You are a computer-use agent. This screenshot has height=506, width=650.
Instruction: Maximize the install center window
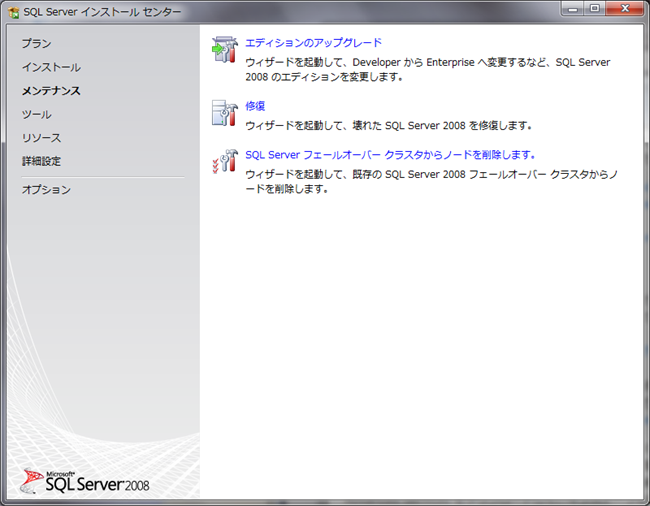point(595,9)
